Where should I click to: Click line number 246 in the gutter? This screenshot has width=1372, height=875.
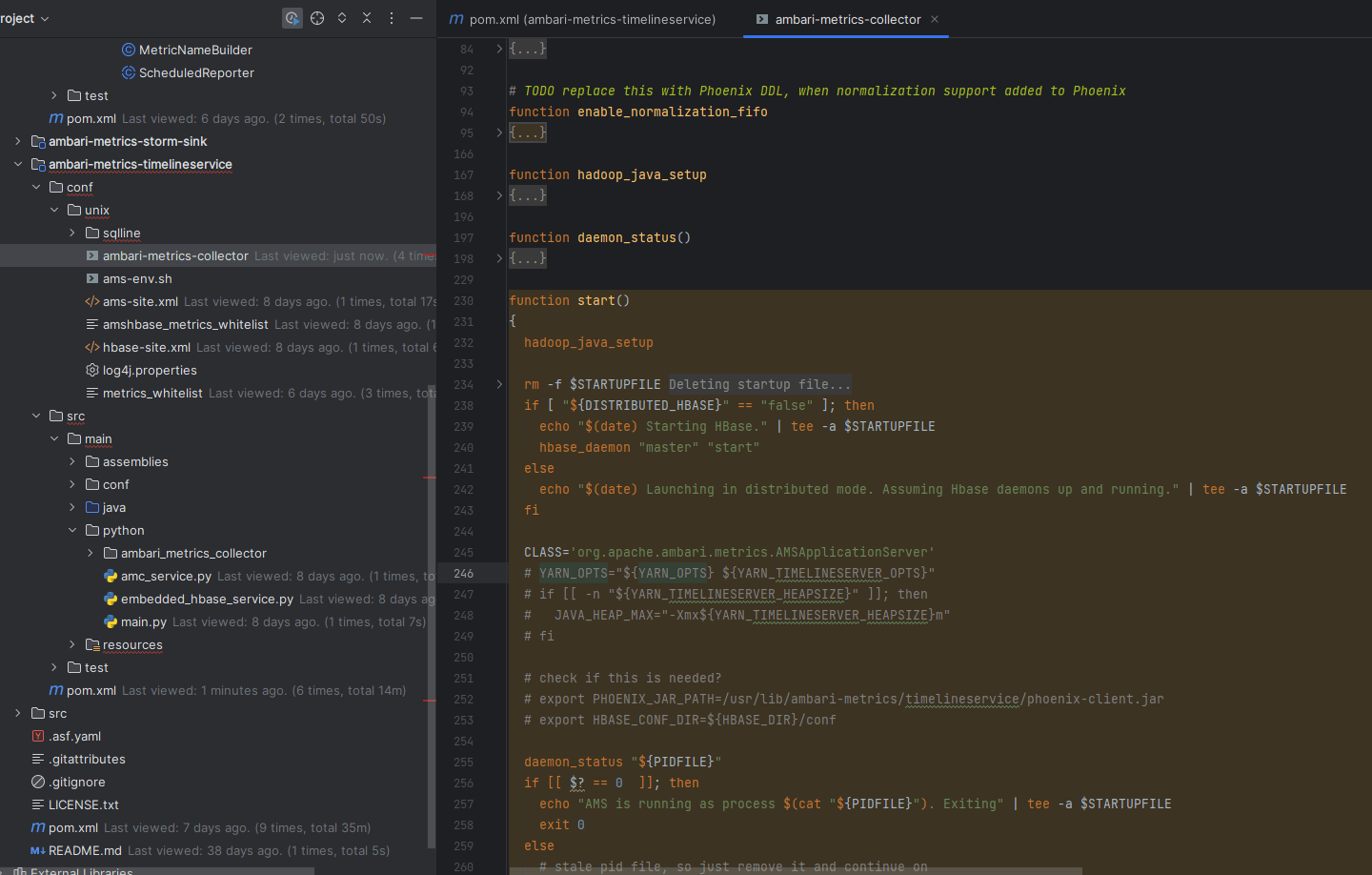pos(464,573)
